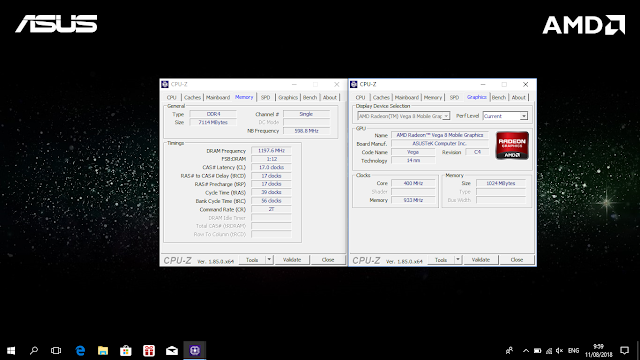This screenshot has width=640, height=360.
Task: Click Command Rate 2T value
Action: (271, 209)
